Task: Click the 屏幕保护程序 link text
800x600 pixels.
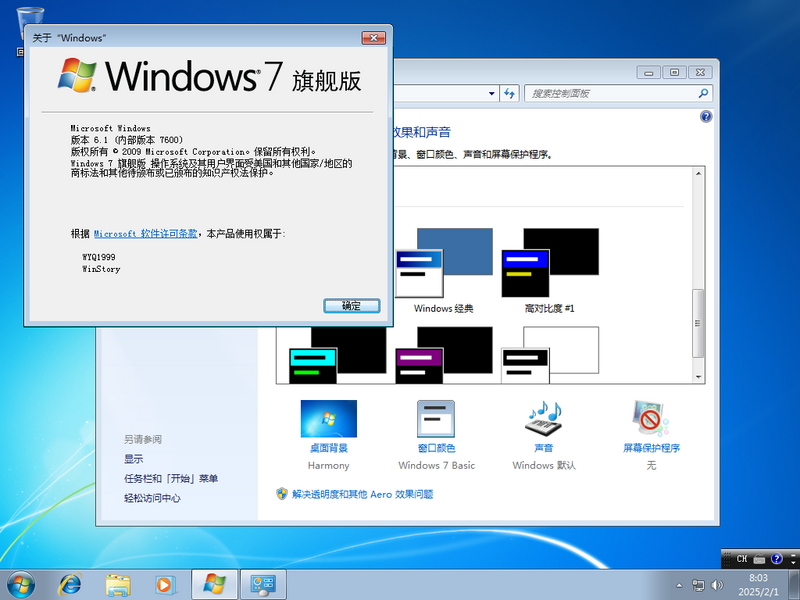Action: pos(651,448)
